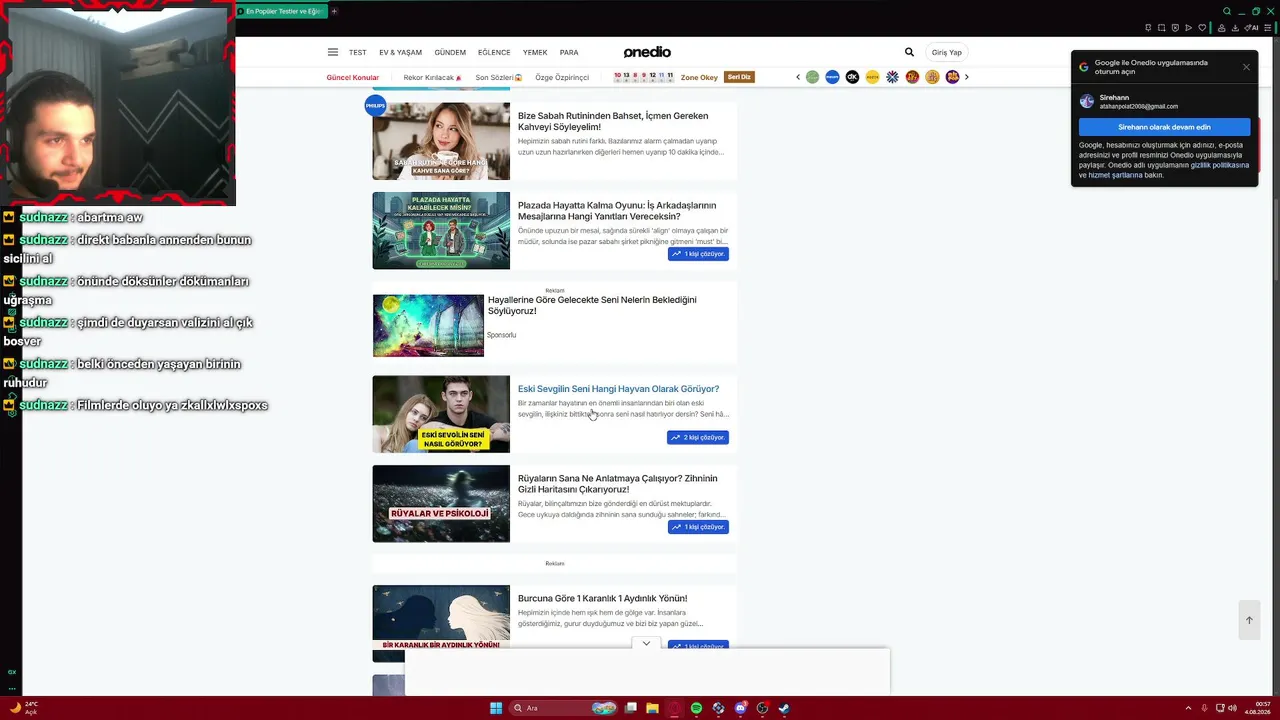1280x720 pixels.
Task: Go to the Onedio logo homepage
Action: [647, 52]
